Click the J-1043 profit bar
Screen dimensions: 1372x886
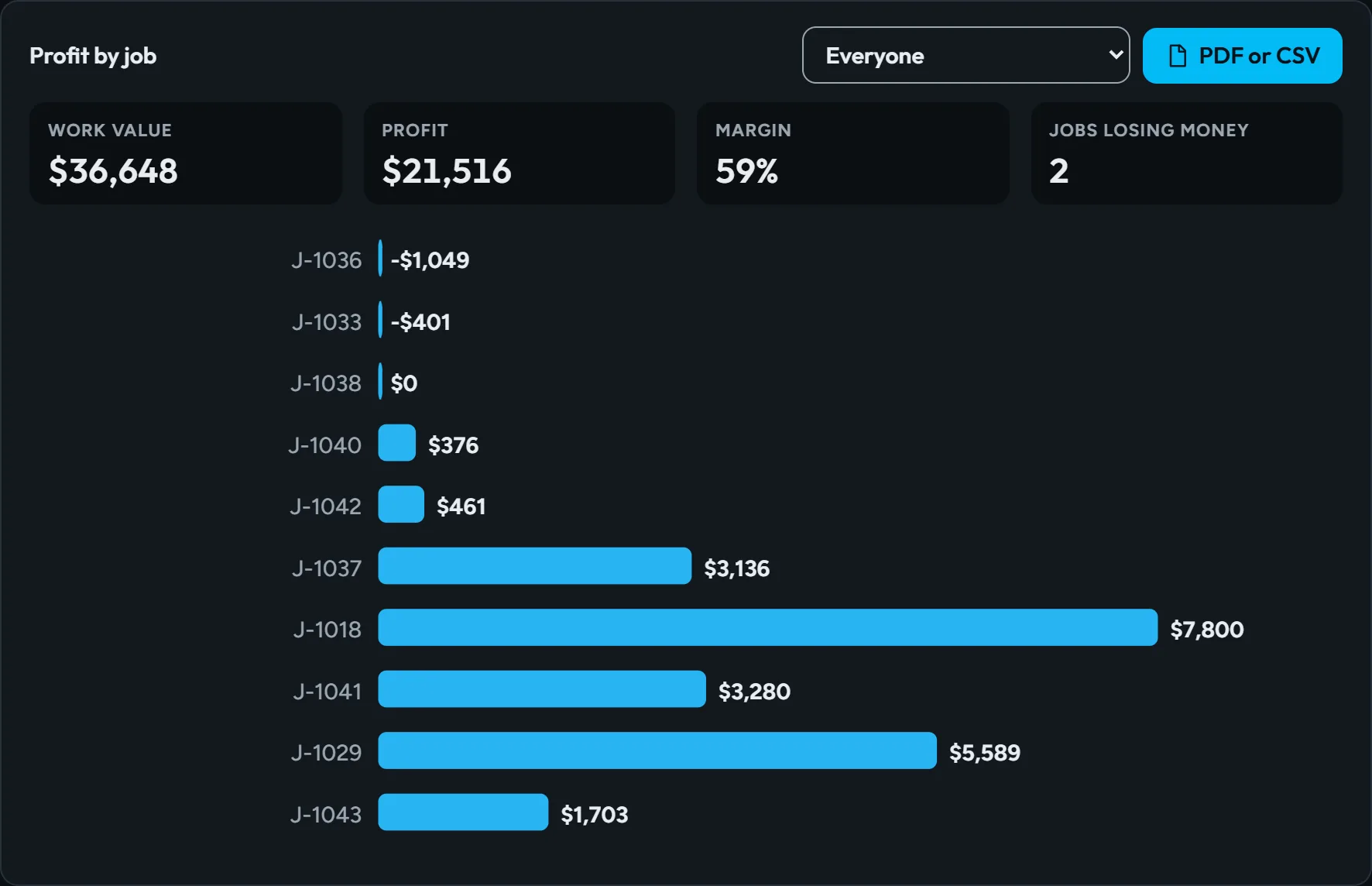click(463, 812)
